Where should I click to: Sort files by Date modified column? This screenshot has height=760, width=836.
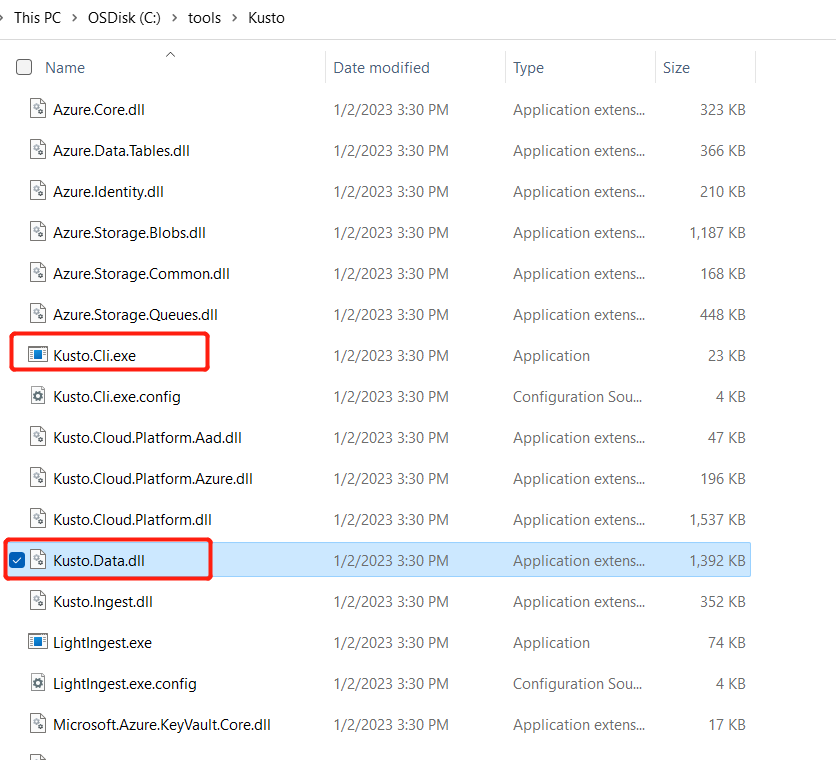(x=381, y=68)
